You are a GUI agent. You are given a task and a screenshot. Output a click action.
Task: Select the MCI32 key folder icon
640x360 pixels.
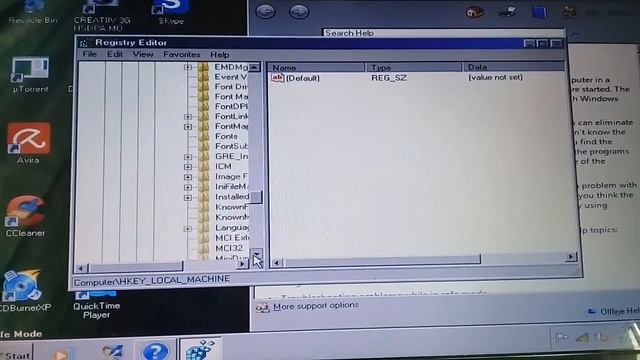coord(204,248)
